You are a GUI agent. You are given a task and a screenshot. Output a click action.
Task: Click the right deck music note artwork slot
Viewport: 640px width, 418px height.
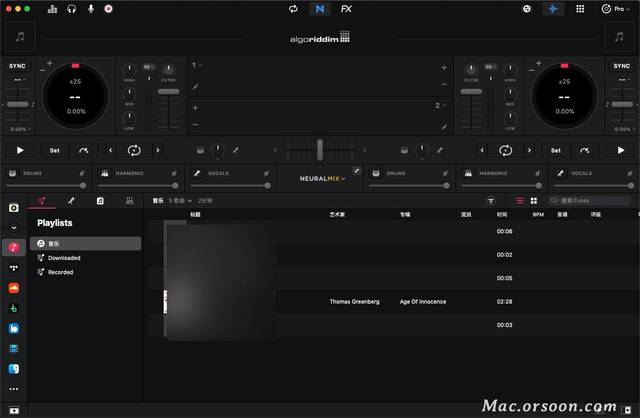[x=619, y=37]
